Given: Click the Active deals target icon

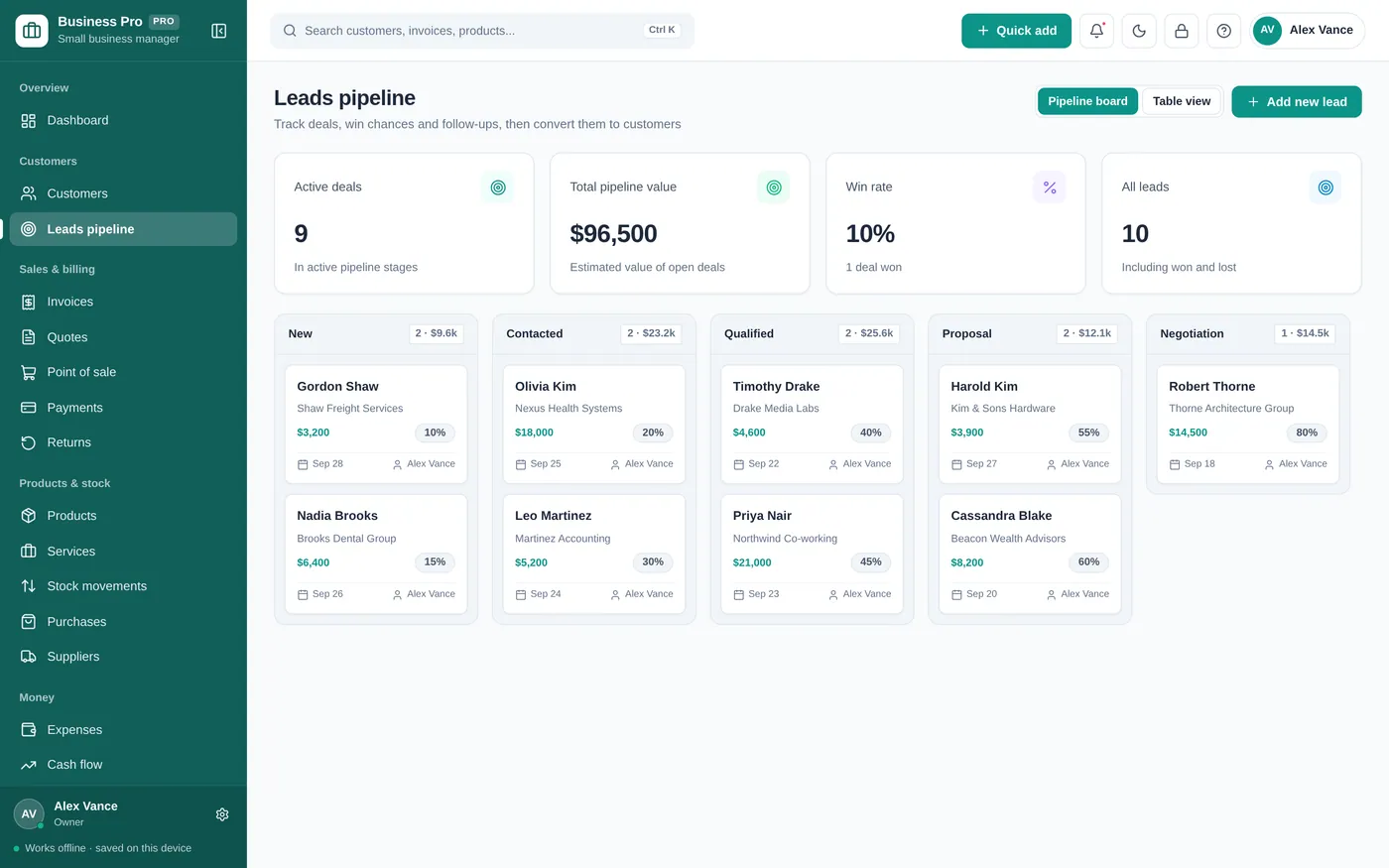Looking at the screenshot, I should 498,187.
